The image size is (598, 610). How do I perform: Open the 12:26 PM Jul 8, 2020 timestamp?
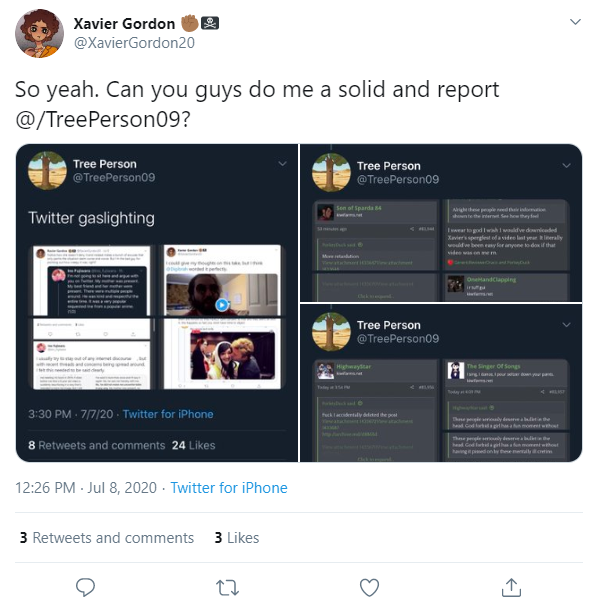click(86, 488)
